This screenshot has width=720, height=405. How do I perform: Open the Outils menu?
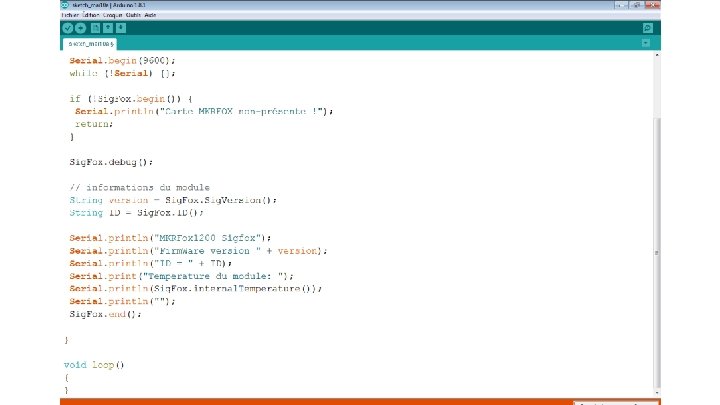click(133, 15)
